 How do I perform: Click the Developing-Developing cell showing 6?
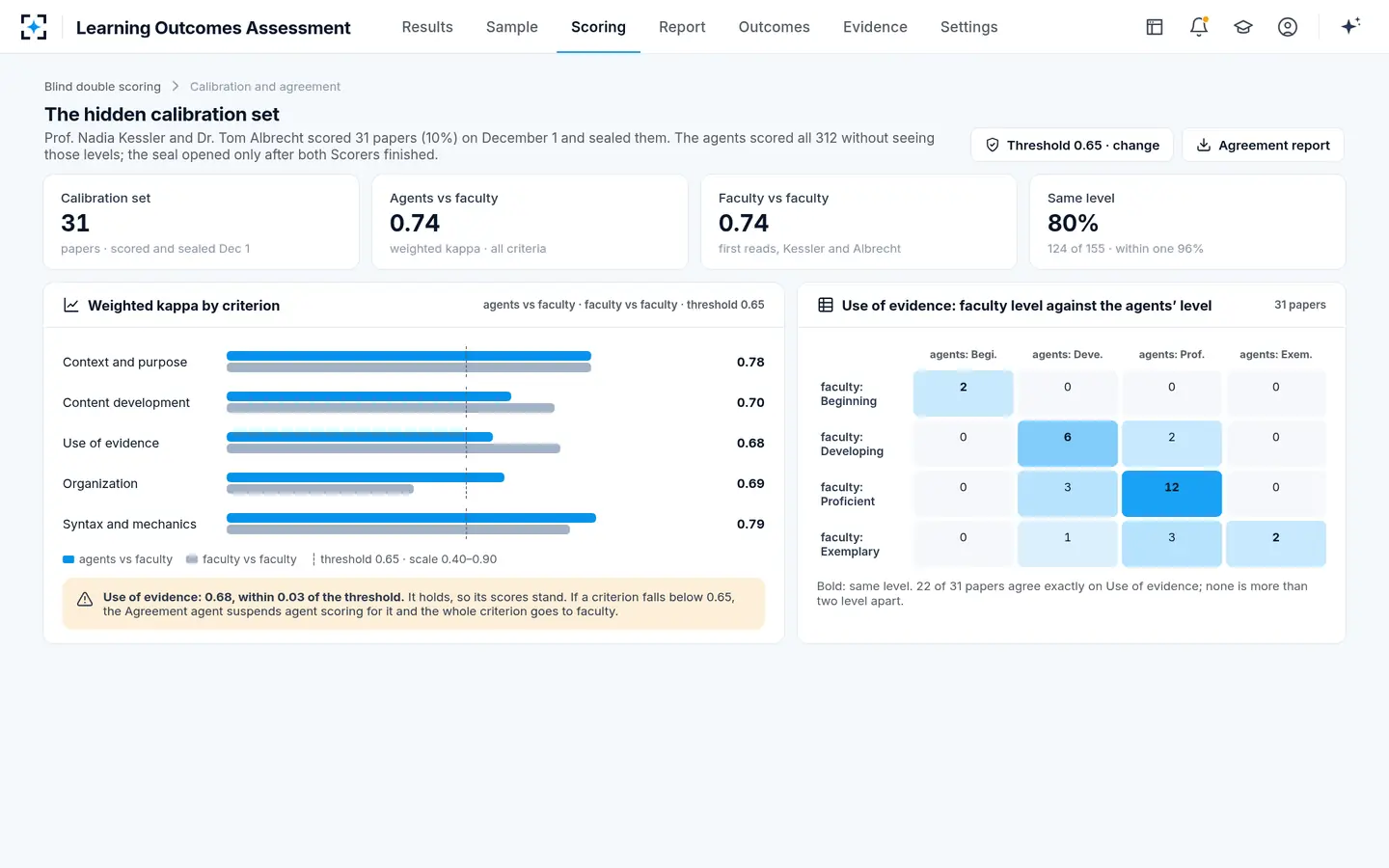[1068, 444]
